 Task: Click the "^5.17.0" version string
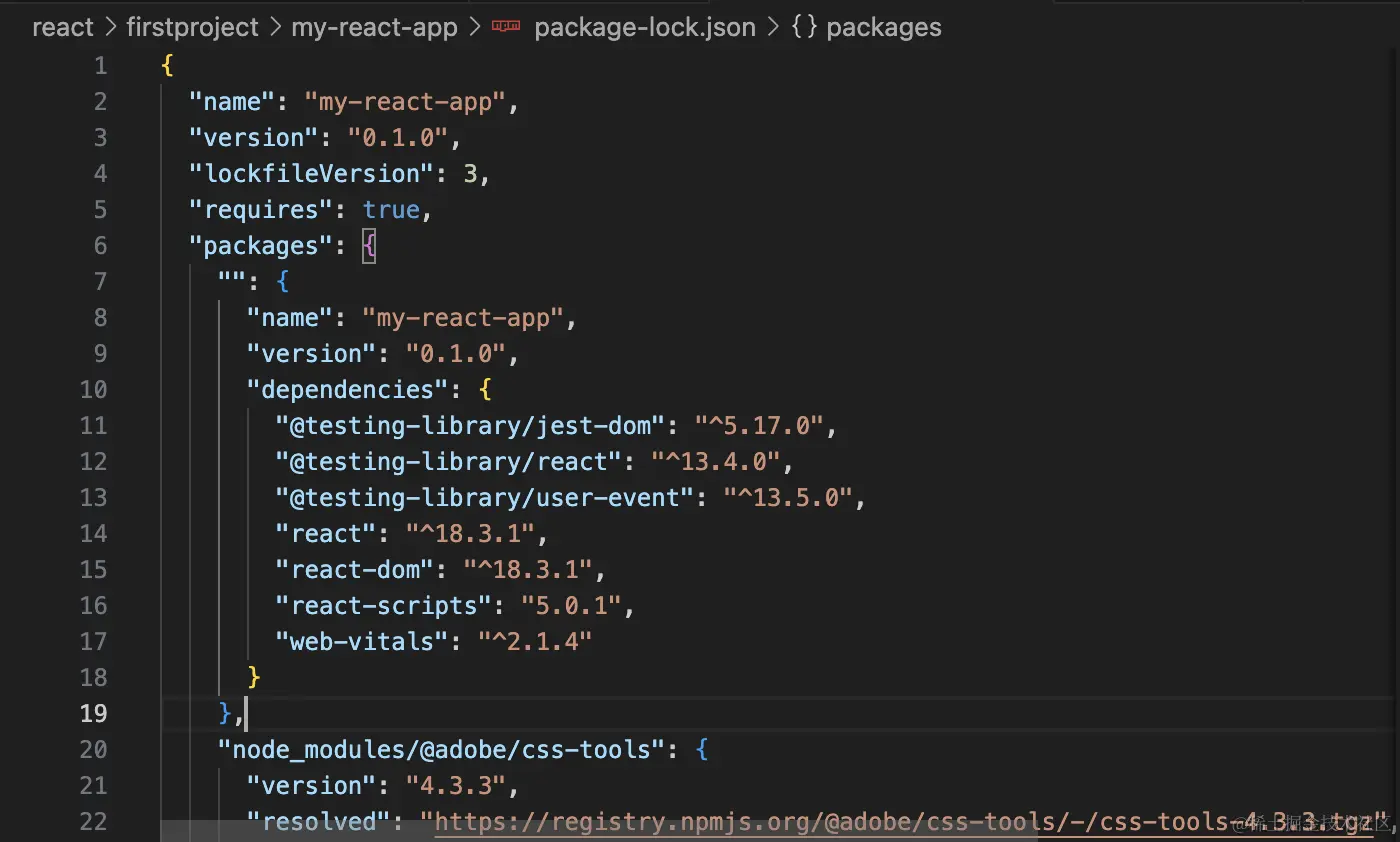(761, 425)
